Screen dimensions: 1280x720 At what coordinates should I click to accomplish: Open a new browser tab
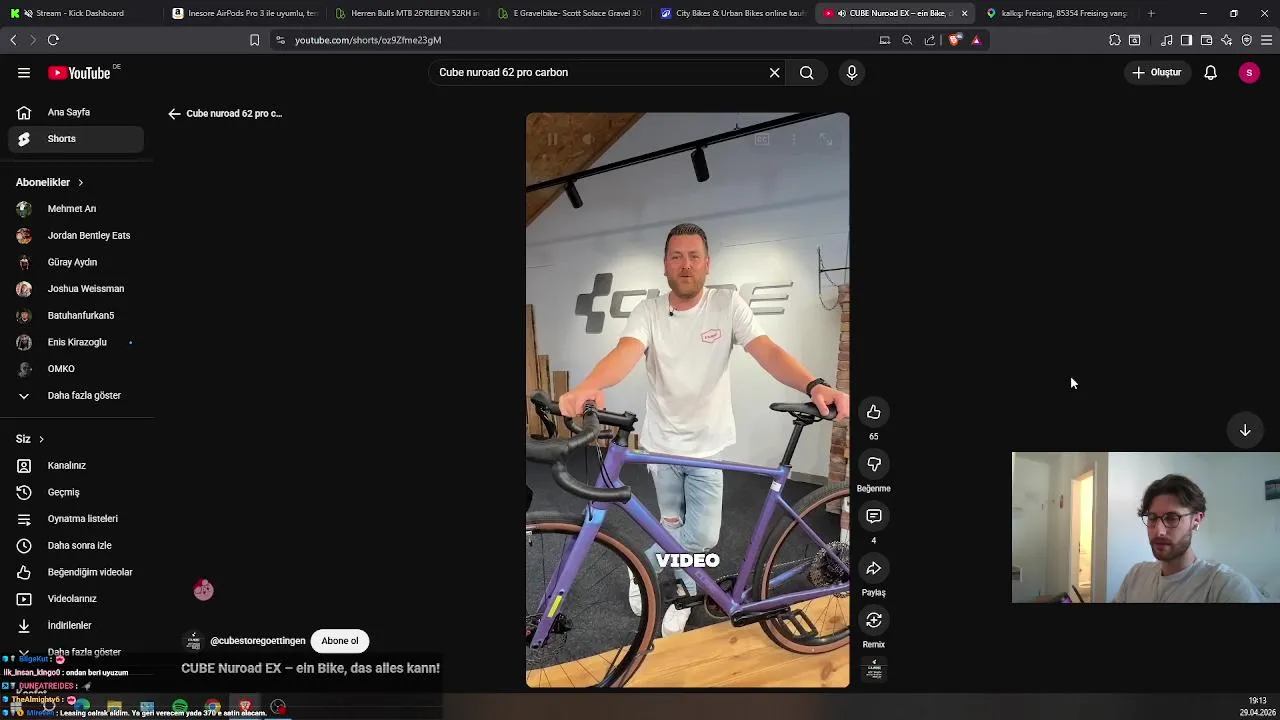point(1151,13)
